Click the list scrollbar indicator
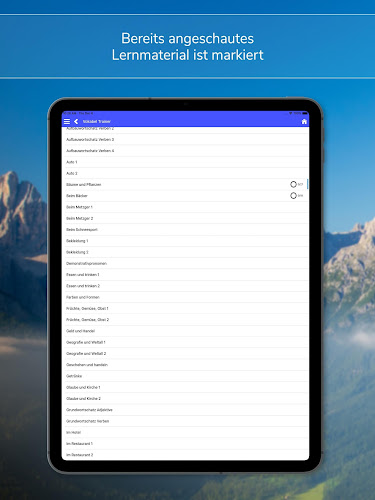The width and height of the screenshot is (375, 500). [307, 184]
